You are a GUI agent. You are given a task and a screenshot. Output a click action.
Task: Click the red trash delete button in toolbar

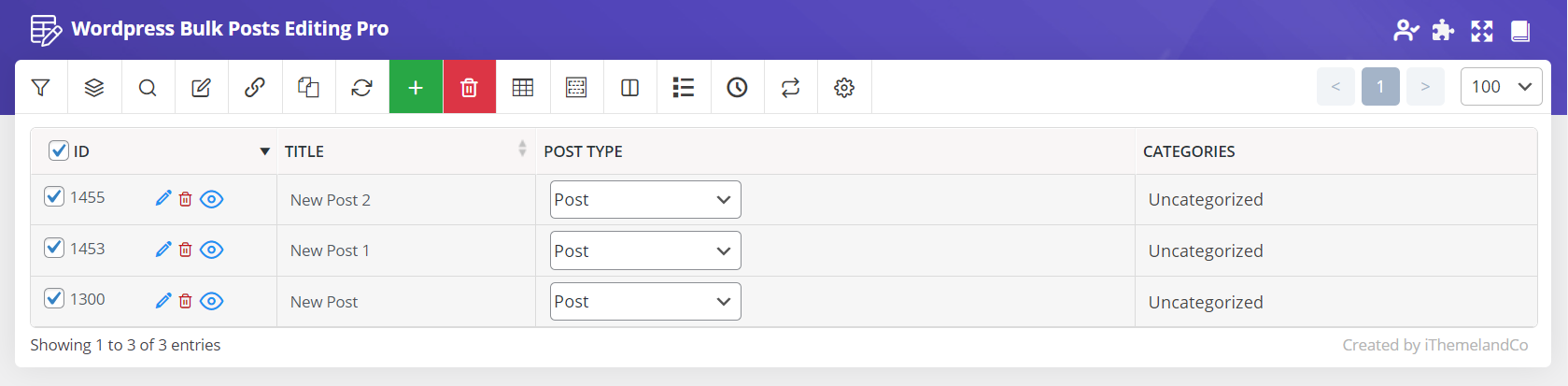tap(469, 87)
